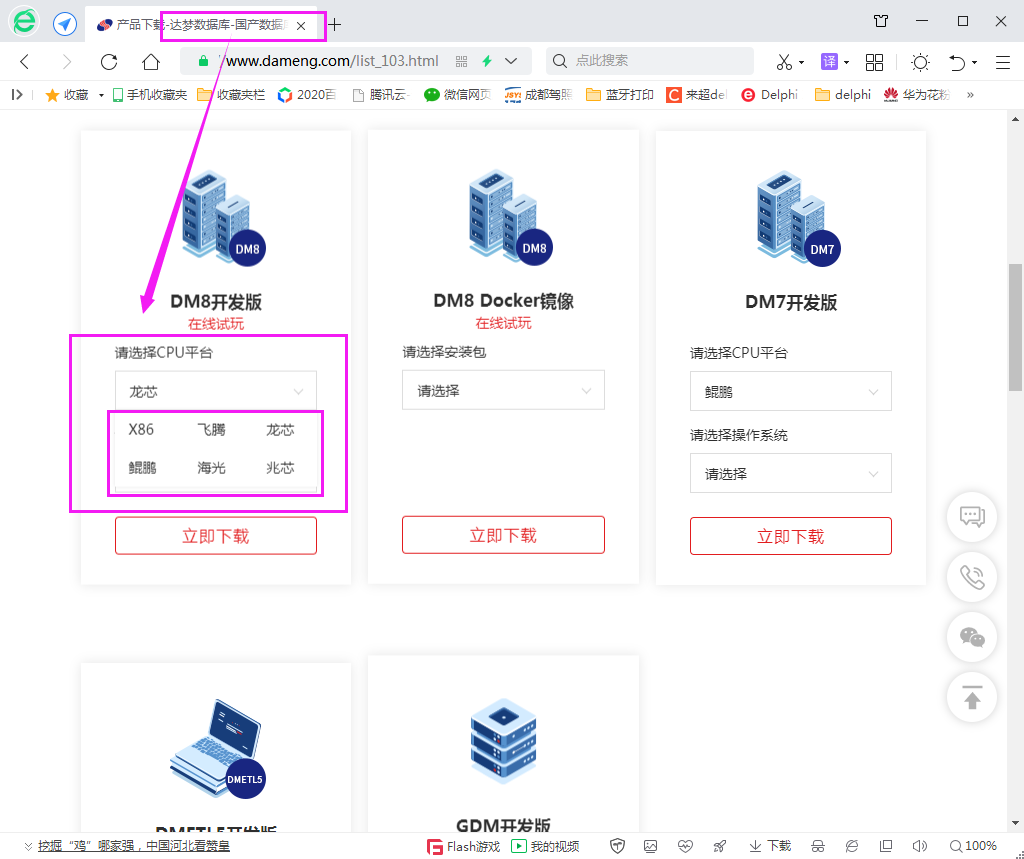Click the WeChat floating button
The height and width of the screenshot is (859, 1024).
coord(972,637)
